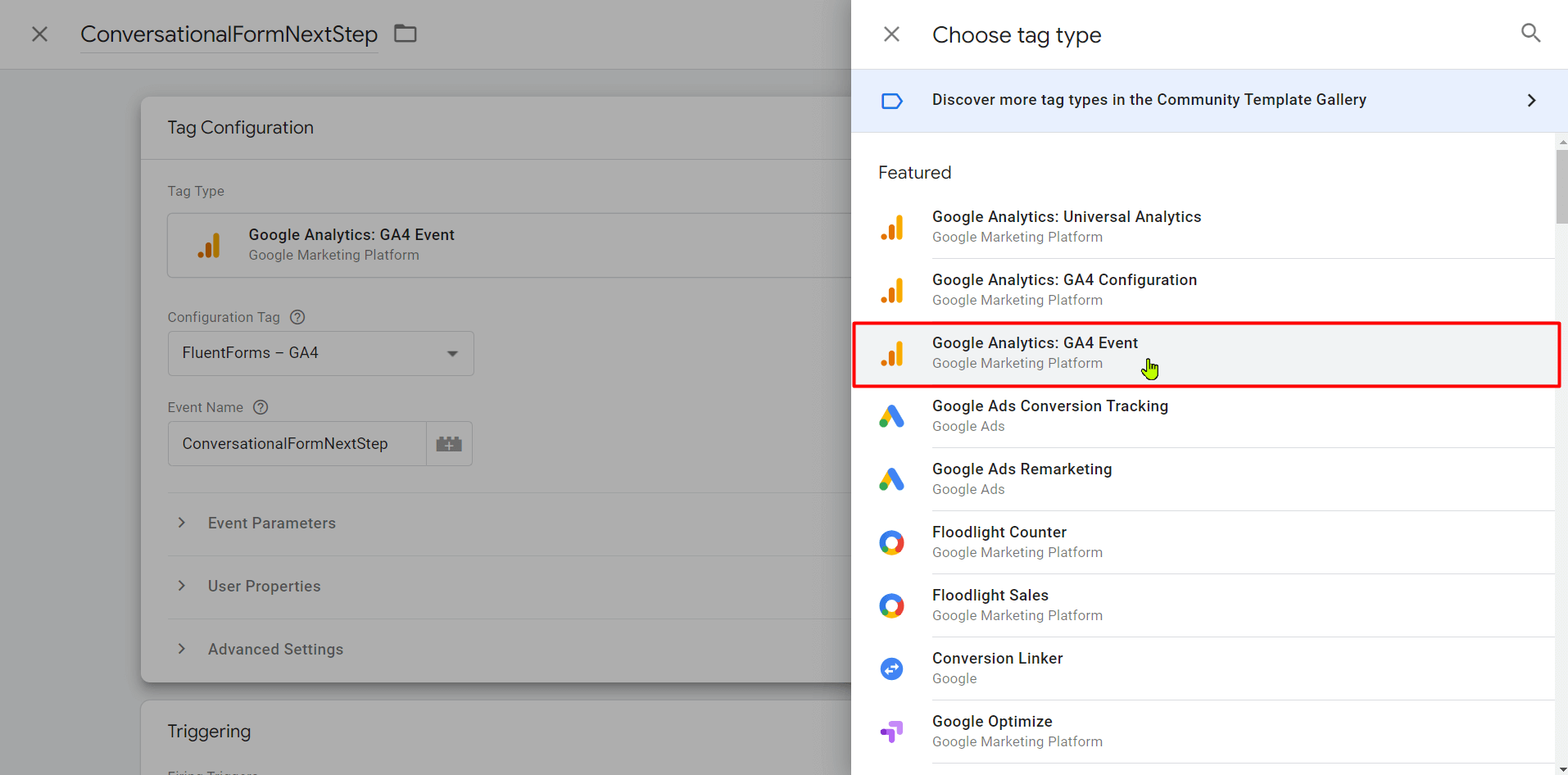Click the Community Template Gallery chevron arrow
Screen dimensions: 1568x775
click(1531, 100)
